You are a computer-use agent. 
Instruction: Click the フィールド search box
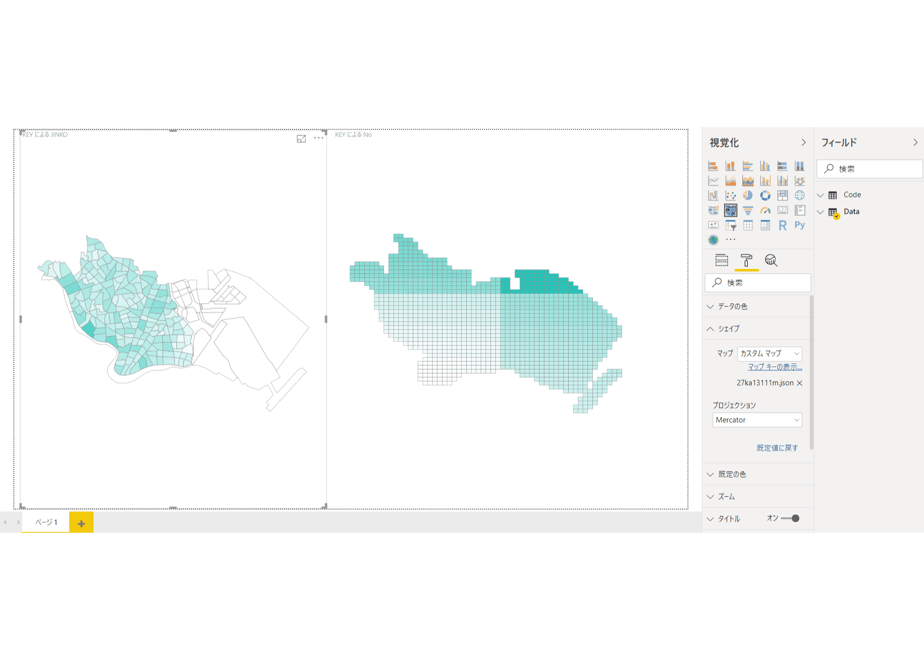coord(870,169)
